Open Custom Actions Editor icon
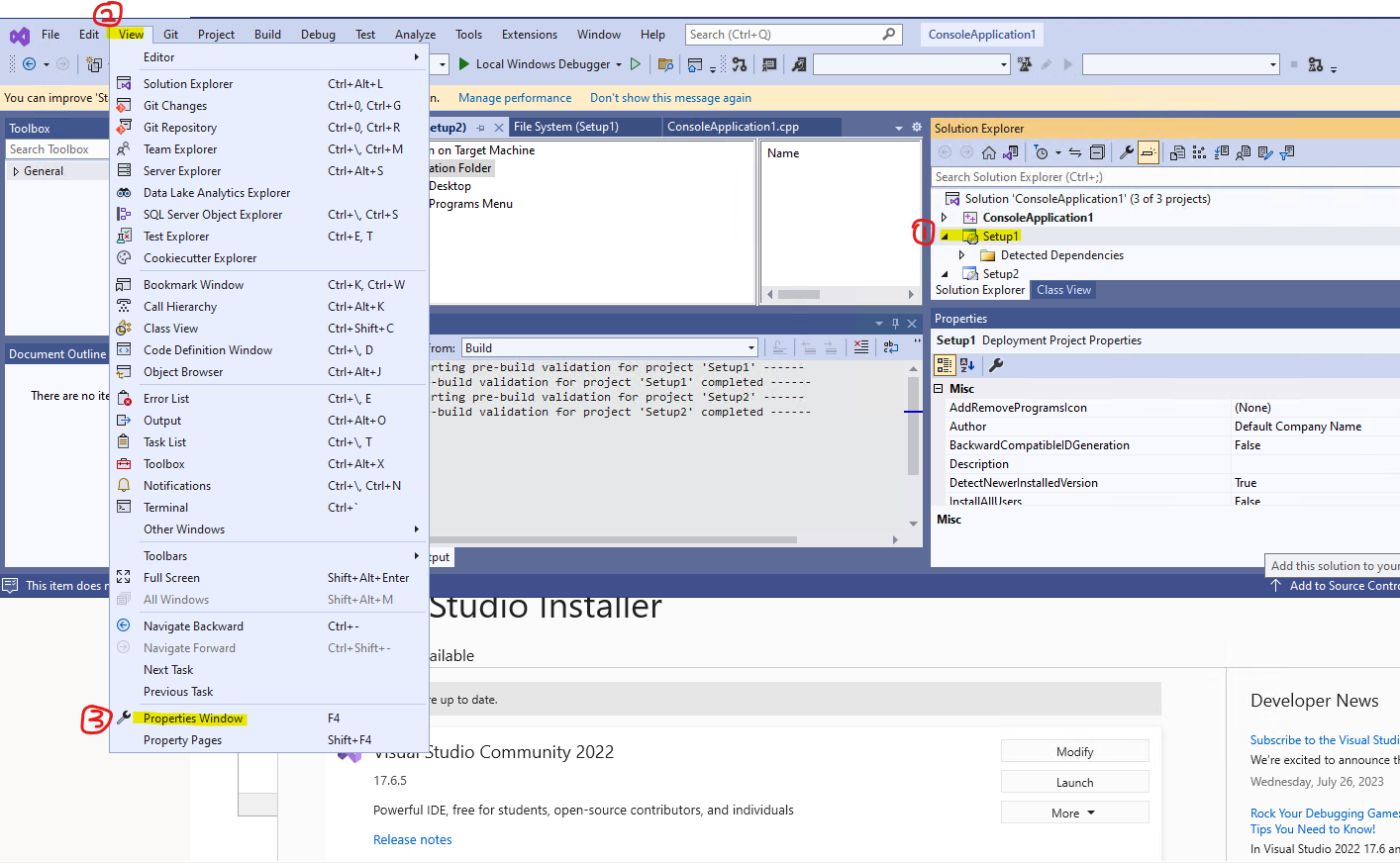This screenshot has height=863, width=1400. tap(1264, 152)
